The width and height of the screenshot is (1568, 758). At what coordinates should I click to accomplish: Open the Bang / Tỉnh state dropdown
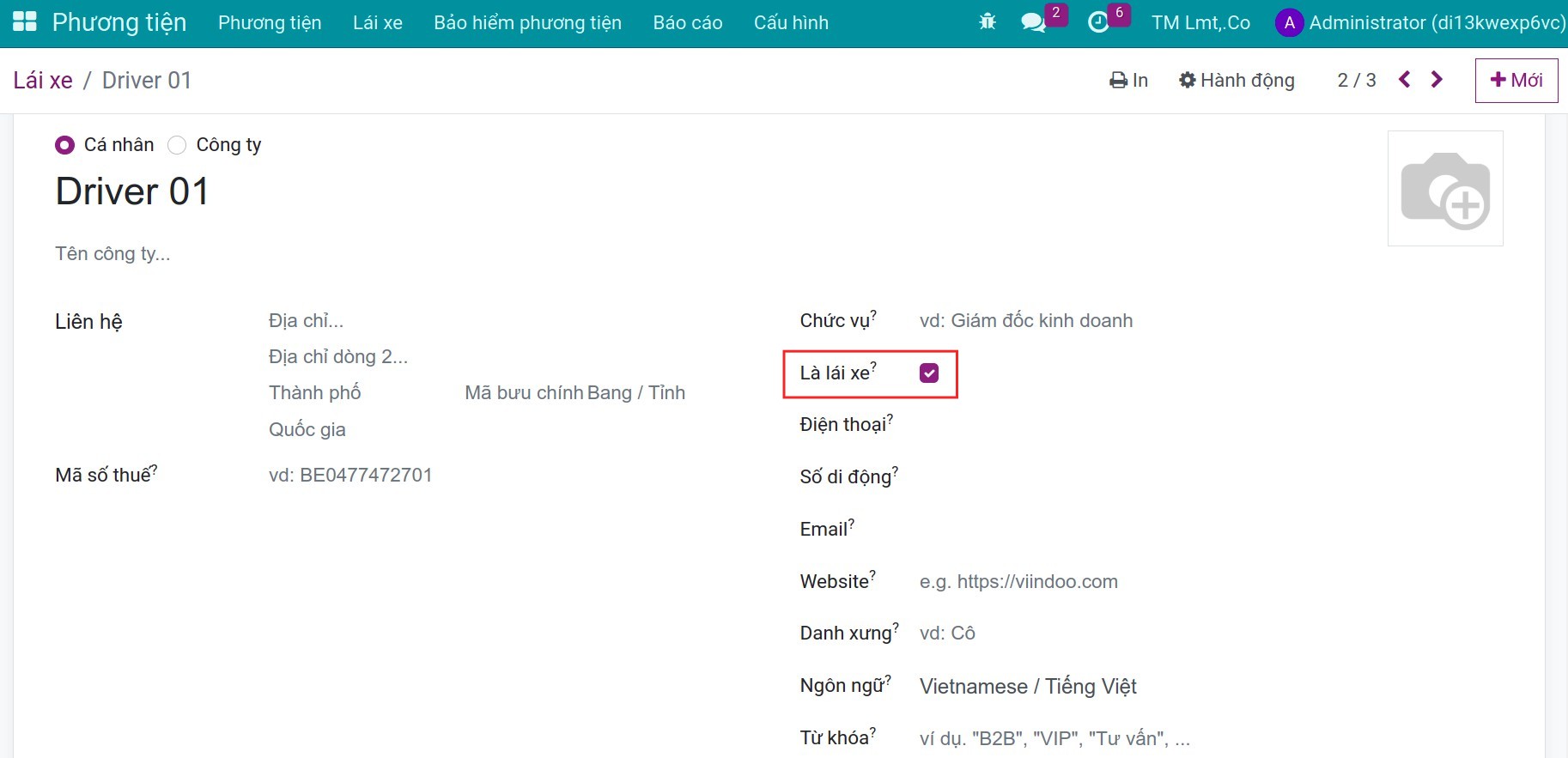tap(636, 392)
